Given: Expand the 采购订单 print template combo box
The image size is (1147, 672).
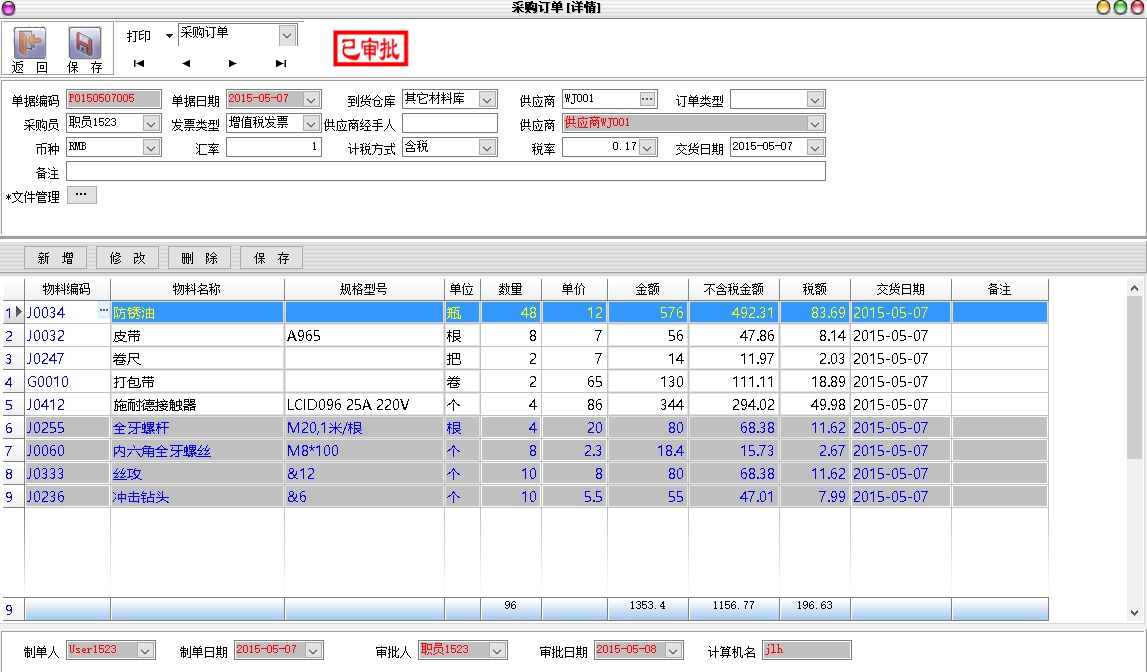Looking at the screenshot, I should click(x=287, y=34).
